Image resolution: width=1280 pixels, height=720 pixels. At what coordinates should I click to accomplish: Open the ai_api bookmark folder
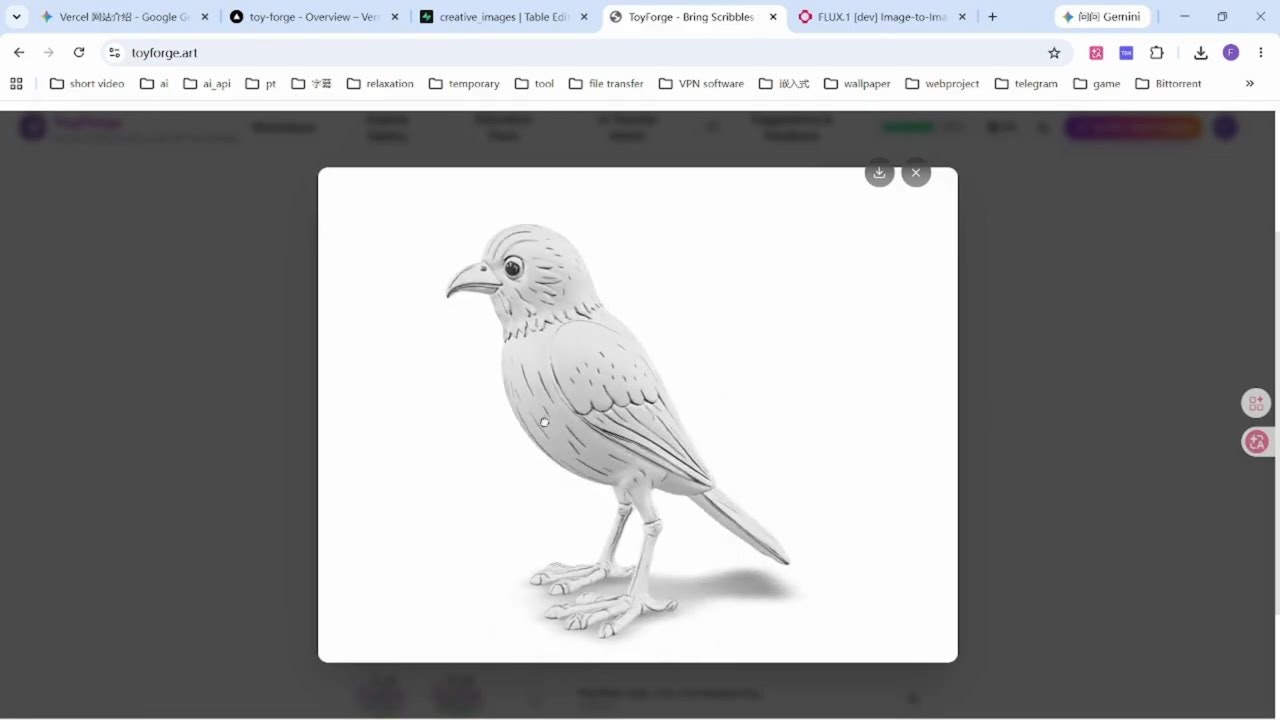pyautogui.click(x=207, y=84)
